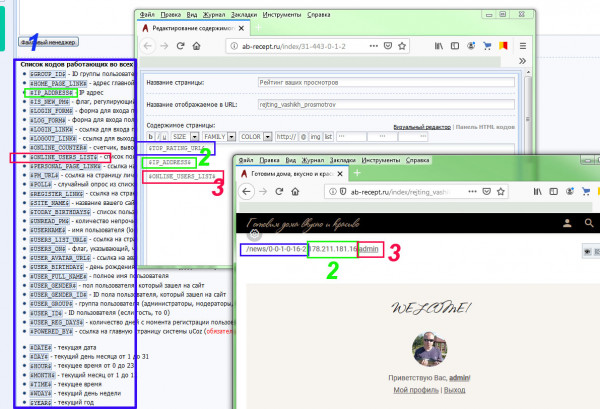Open page actions dots in editor URL bar
This screenshot has height=409, width=600.
373,46
